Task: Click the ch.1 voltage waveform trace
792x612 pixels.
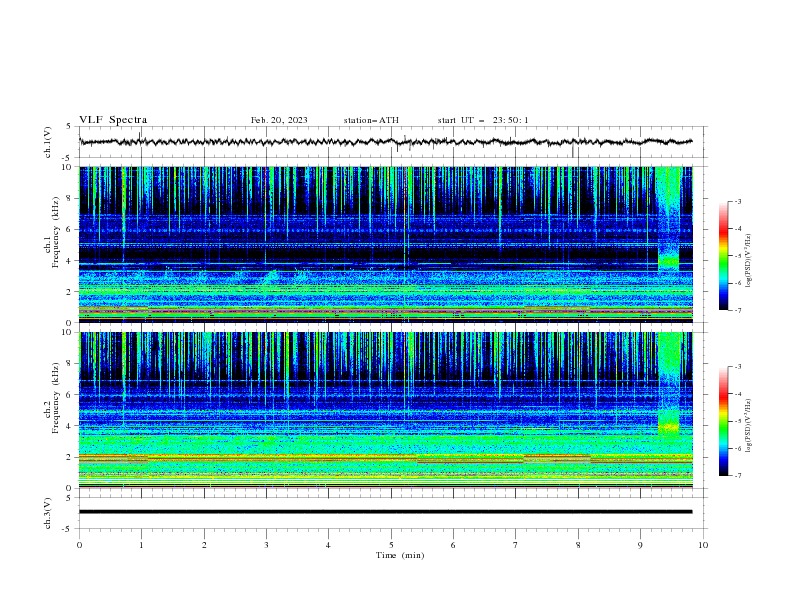Action: pyautogui.click(x=385, y=142)
